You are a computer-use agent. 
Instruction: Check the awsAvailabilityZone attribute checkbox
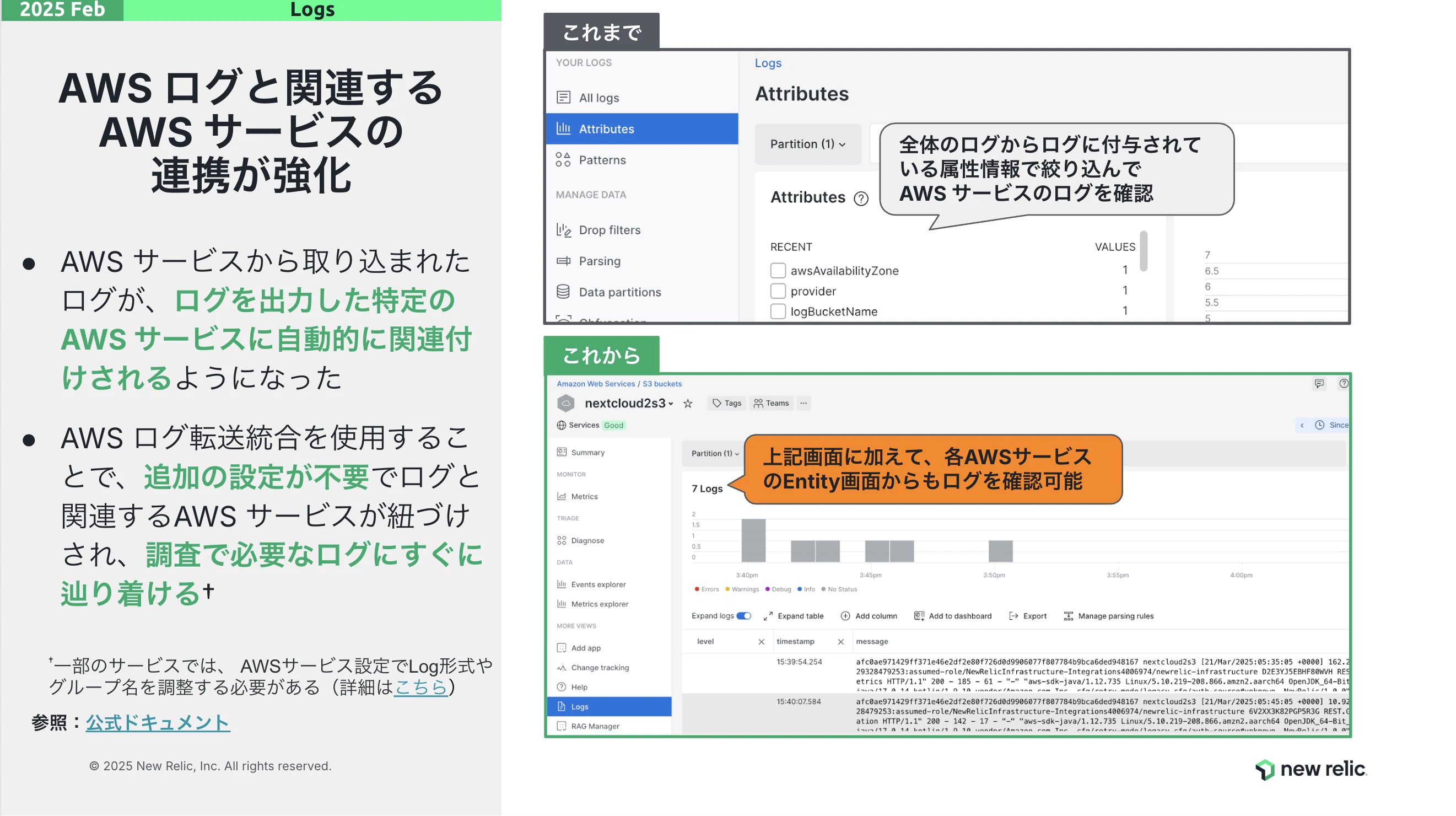(x=778, y=270)
